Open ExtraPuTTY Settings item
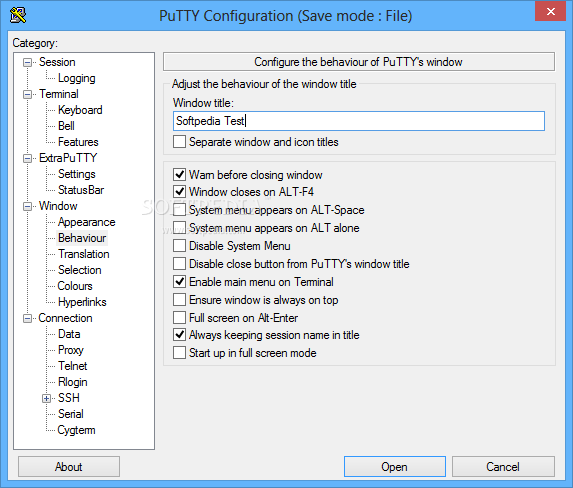The height and width of the screenshot is (488, 573). [77, 174]
